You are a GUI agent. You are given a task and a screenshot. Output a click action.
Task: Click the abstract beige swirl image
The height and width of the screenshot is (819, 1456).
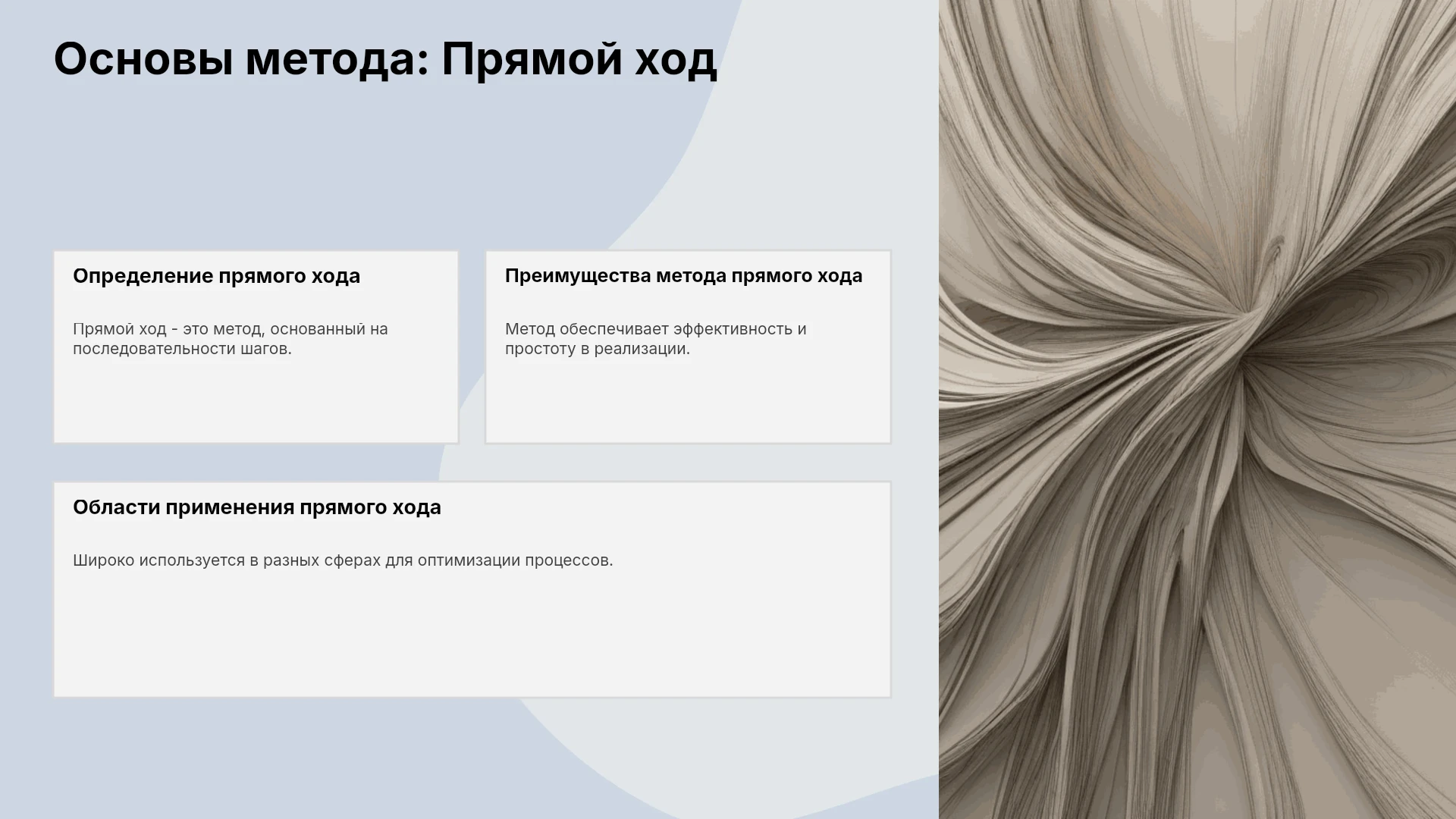tap(1197, 409)
